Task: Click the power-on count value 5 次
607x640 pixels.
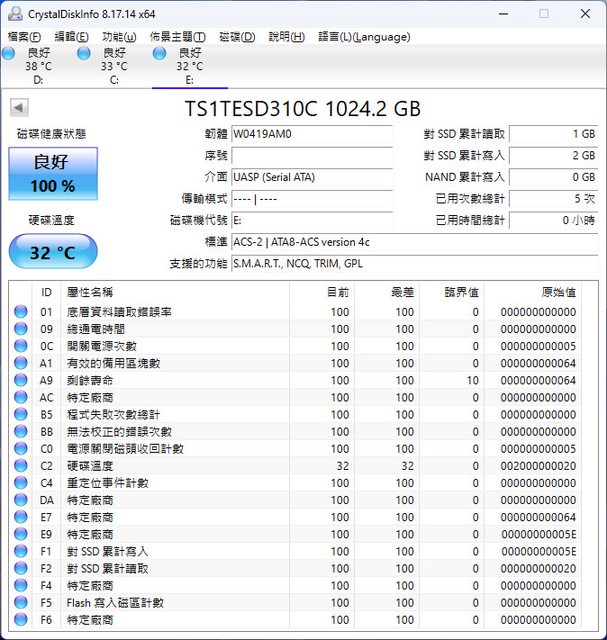Action: [554, 199]
